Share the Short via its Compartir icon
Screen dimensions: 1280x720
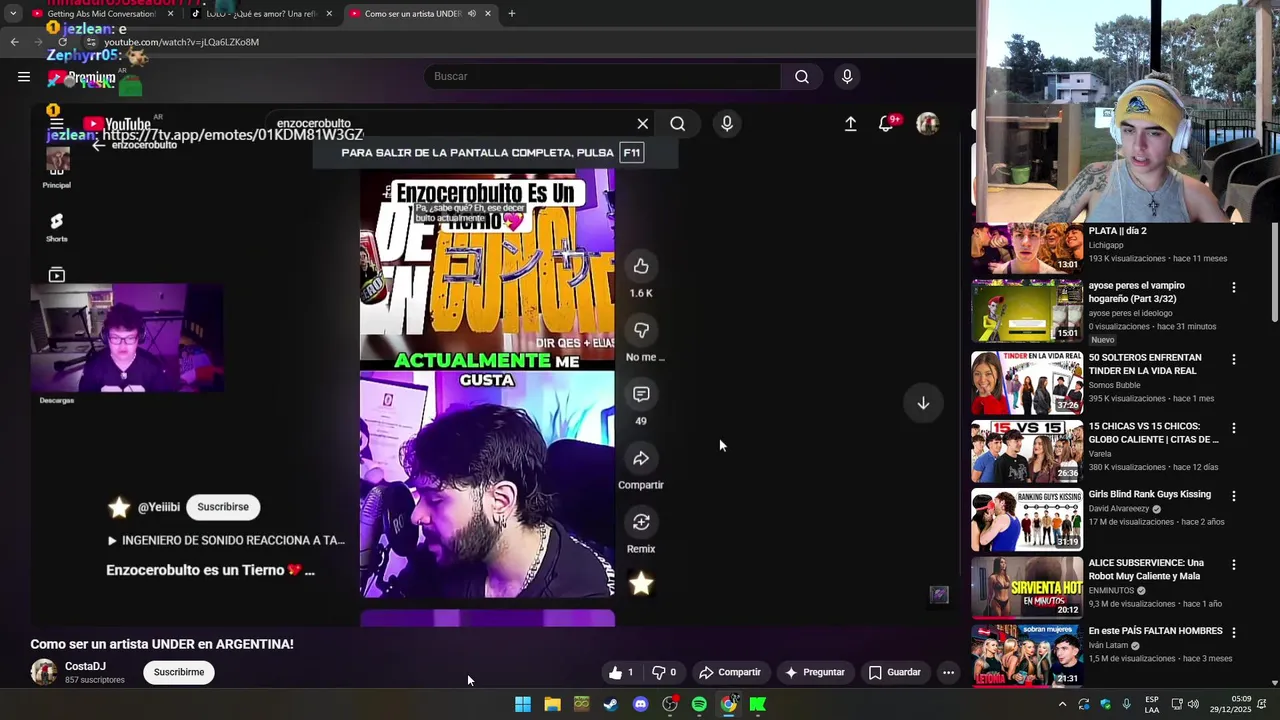click(641, 458)
